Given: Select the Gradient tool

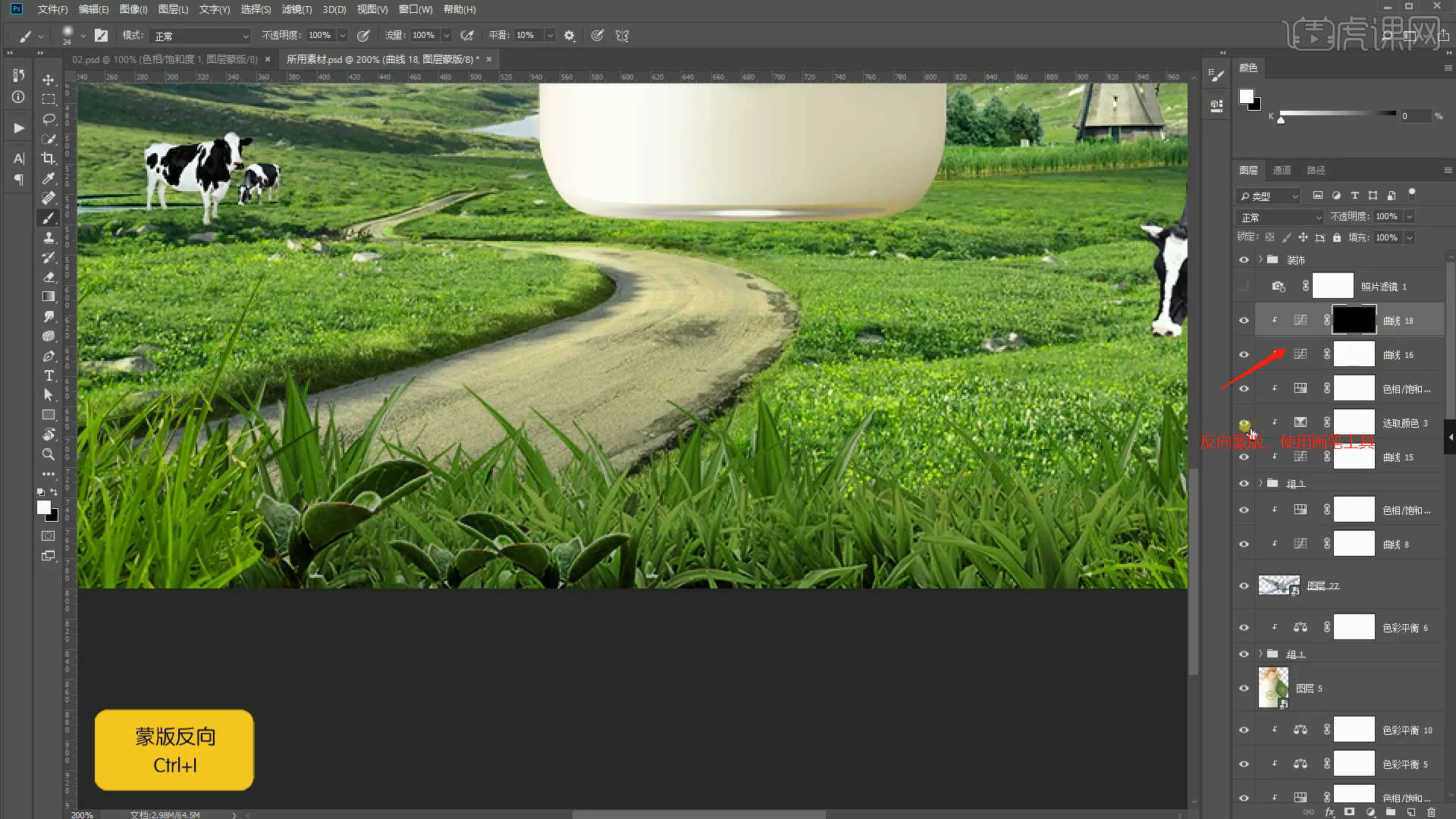Looking at the screenshot, I should (49, 297).
